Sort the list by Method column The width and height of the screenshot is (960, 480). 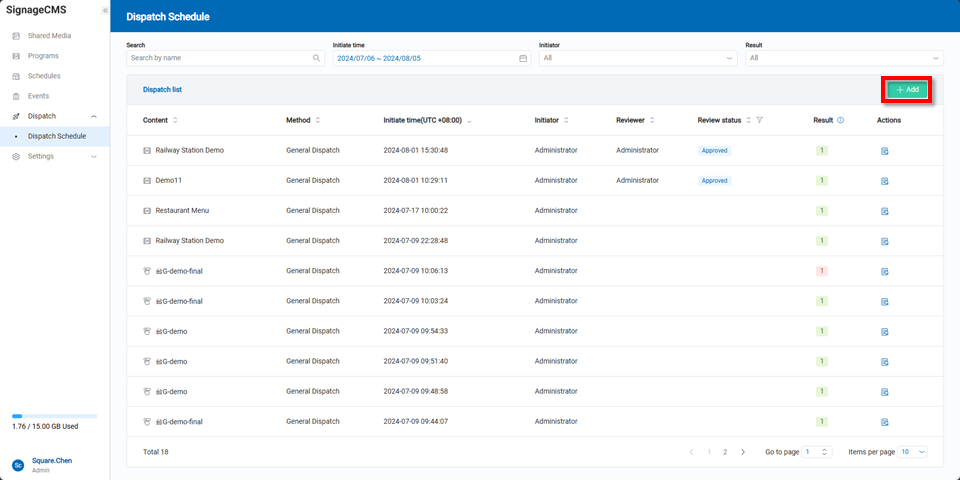(318, 120)
